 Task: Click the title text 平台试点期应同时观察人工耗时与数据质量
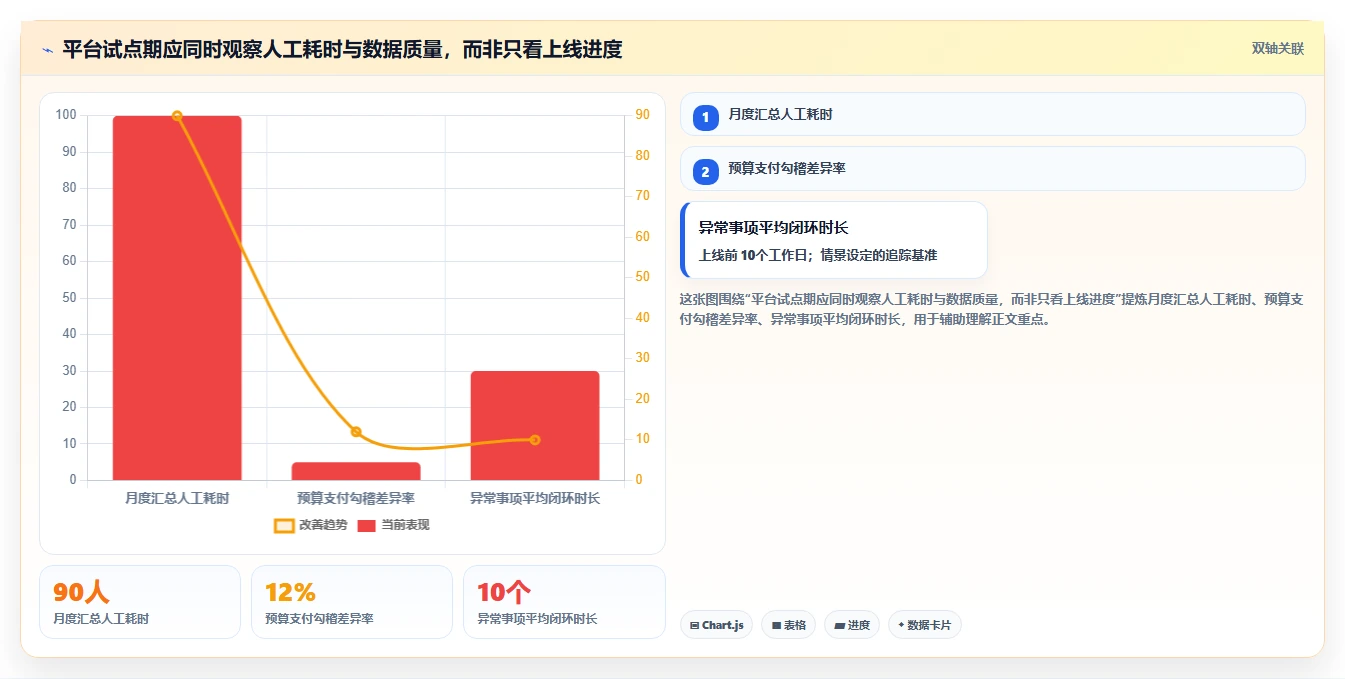point(253,49)
